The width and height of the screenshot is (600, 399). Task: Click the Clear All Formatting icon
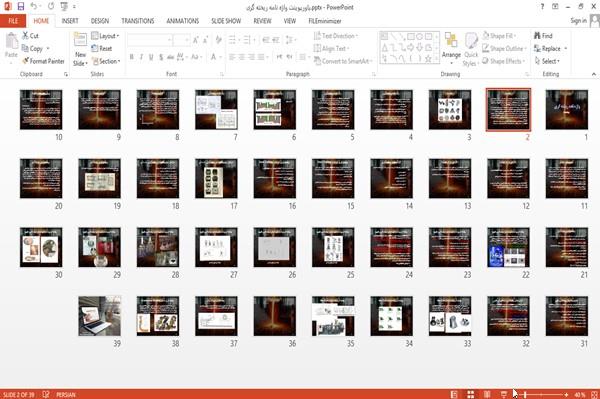[x=218, y=39]
